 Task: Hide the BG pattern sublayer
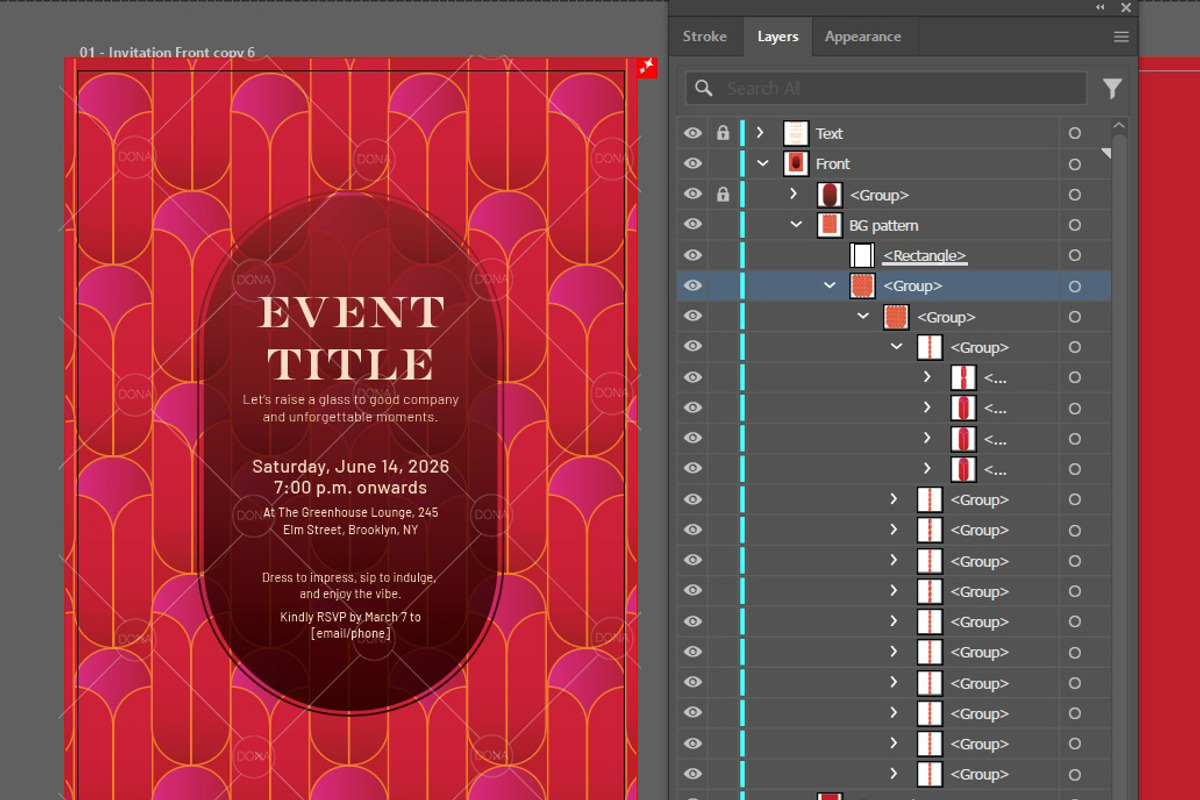point(692,225)
